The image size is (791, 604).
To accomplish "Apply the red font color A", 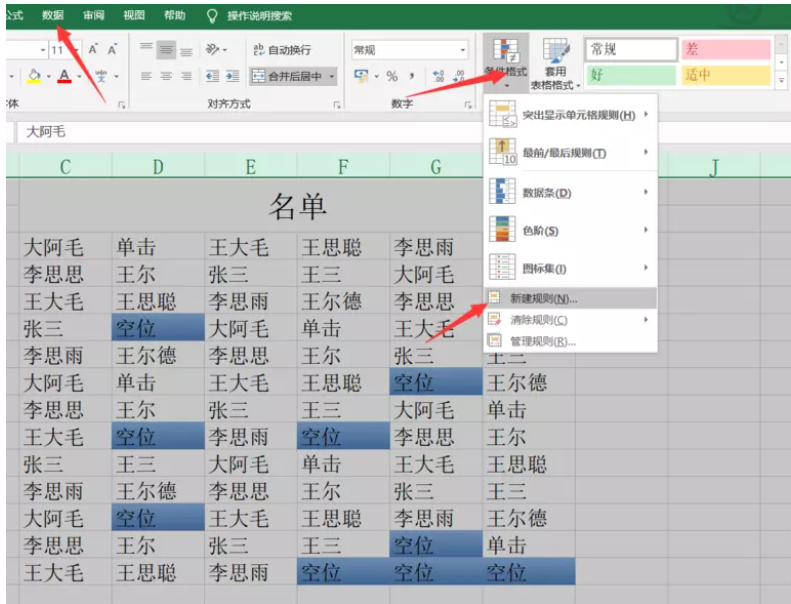I will [x=64, y=76].
